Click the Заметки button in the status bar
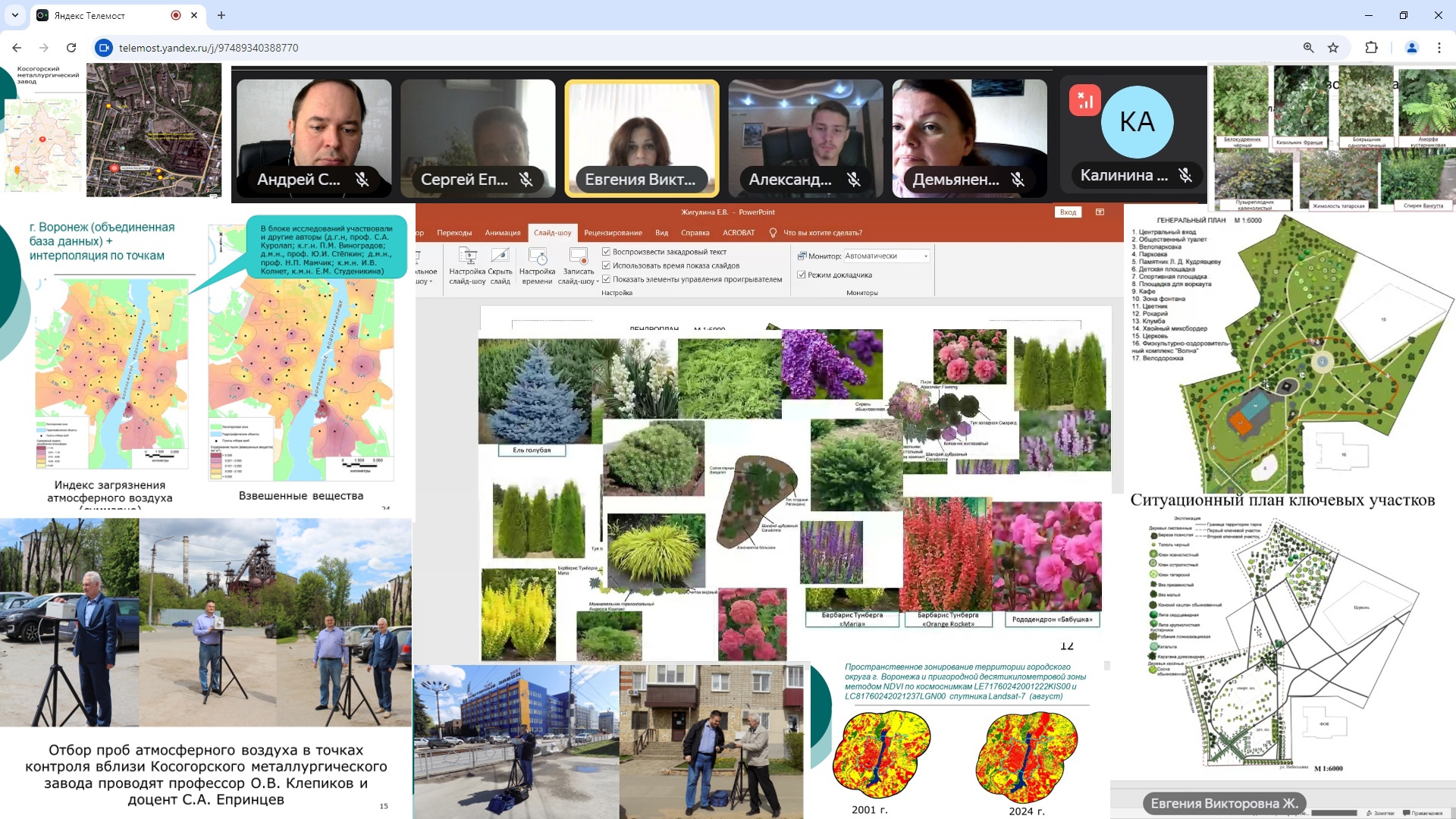 [1379, 813]
